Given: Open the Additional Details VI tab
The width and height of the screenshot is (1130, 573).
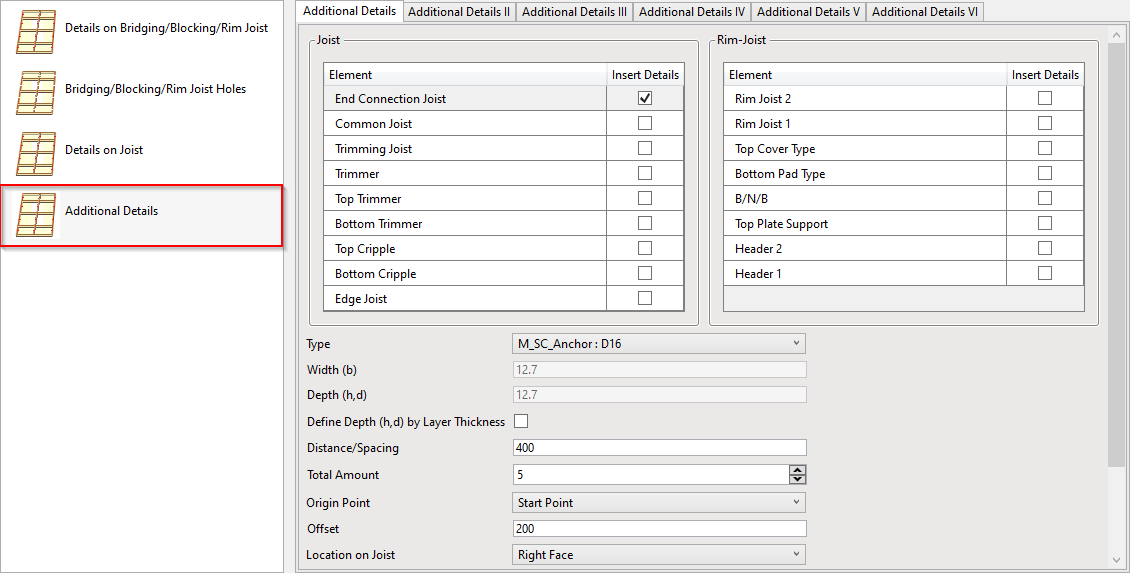Looking at the screenshot, I should [x=925, y=12].
